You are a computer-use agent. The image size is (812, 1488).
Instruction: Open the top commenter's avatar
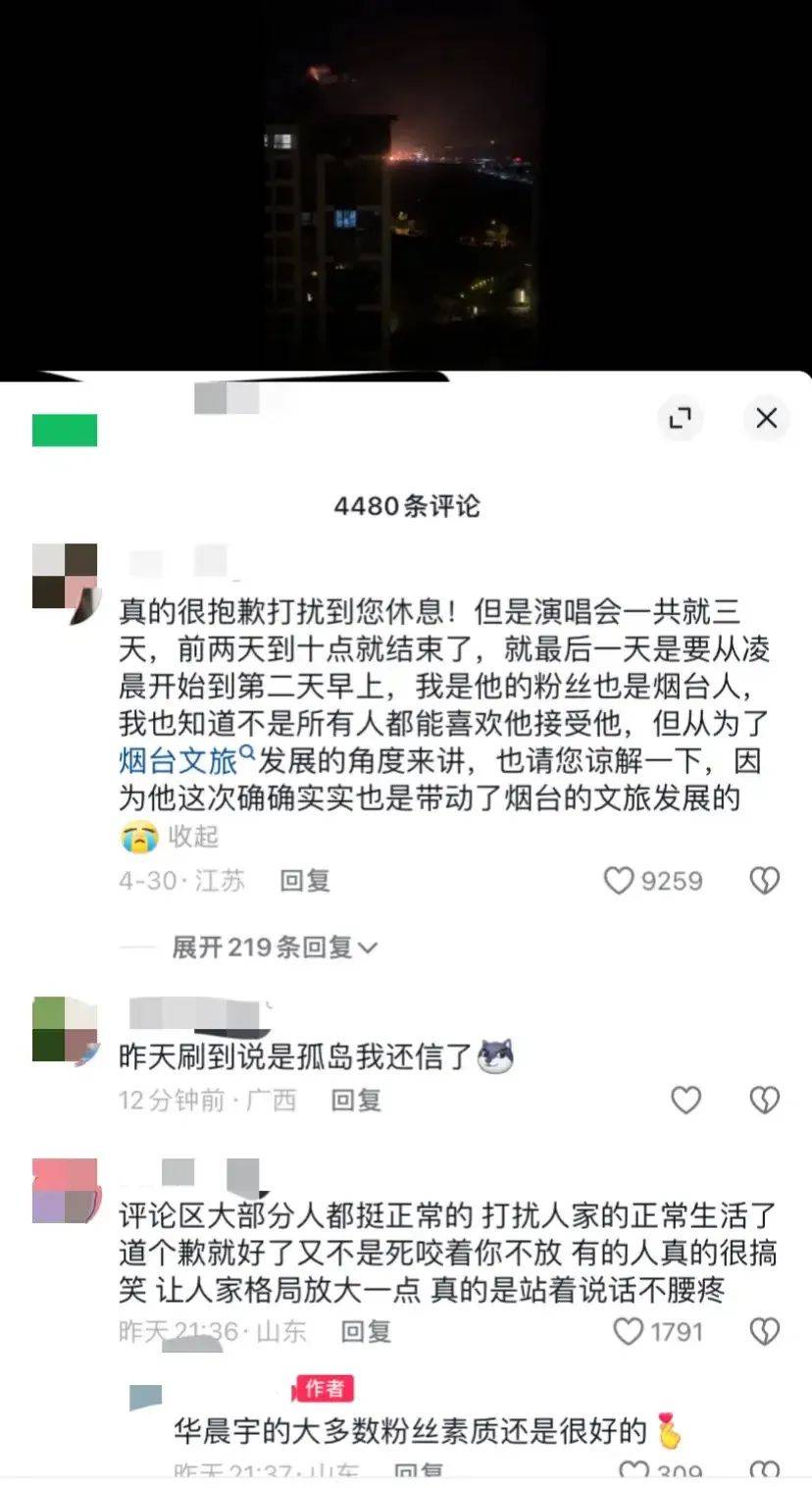pos(65,576)
